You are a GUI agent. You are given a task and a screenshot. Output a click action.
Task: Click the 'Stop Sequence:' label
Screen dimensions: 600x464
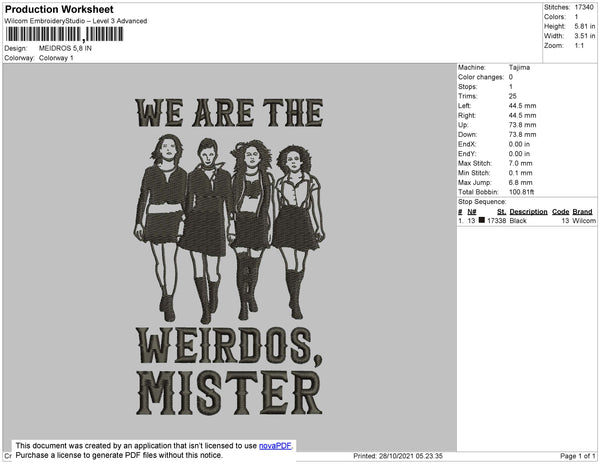(x=482, y=202)
